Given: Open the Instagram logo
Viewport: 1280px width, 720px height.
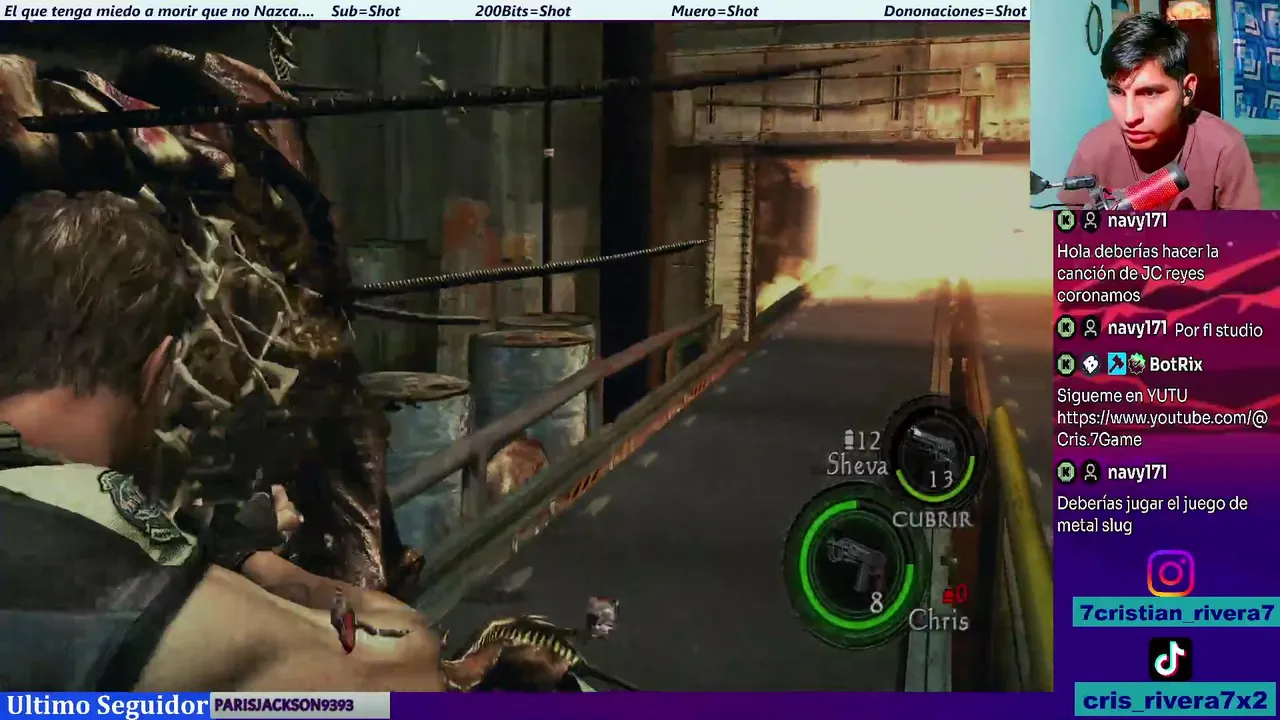Looking at the screenshot, I should click(1170, 574).
